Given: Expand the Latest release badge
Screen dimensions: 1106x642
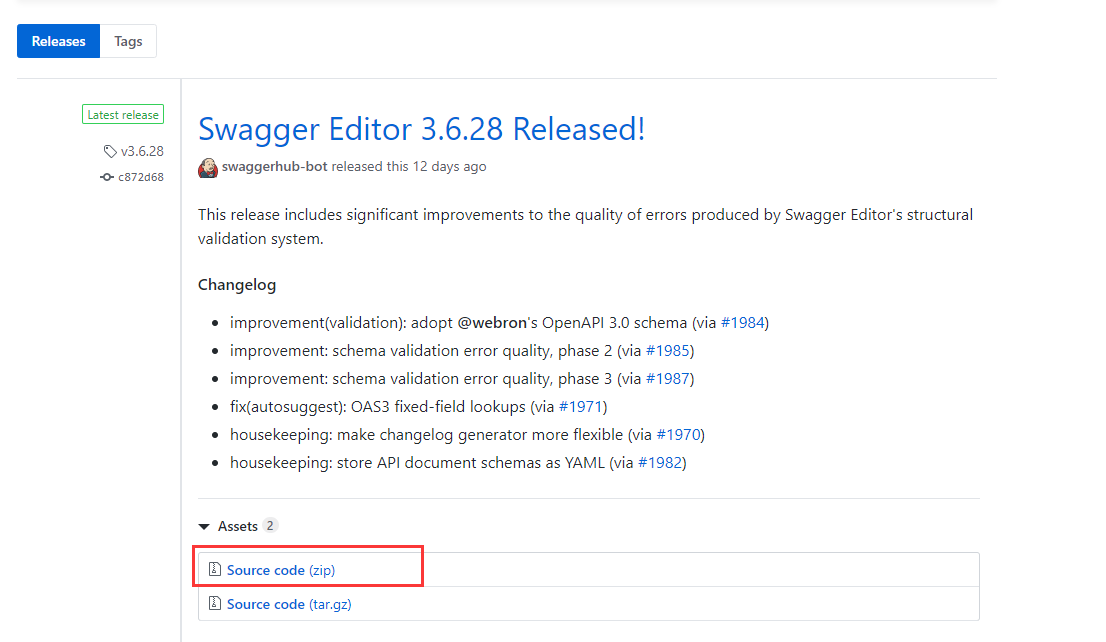Looking at the screenshot, I should click(122, 114).
